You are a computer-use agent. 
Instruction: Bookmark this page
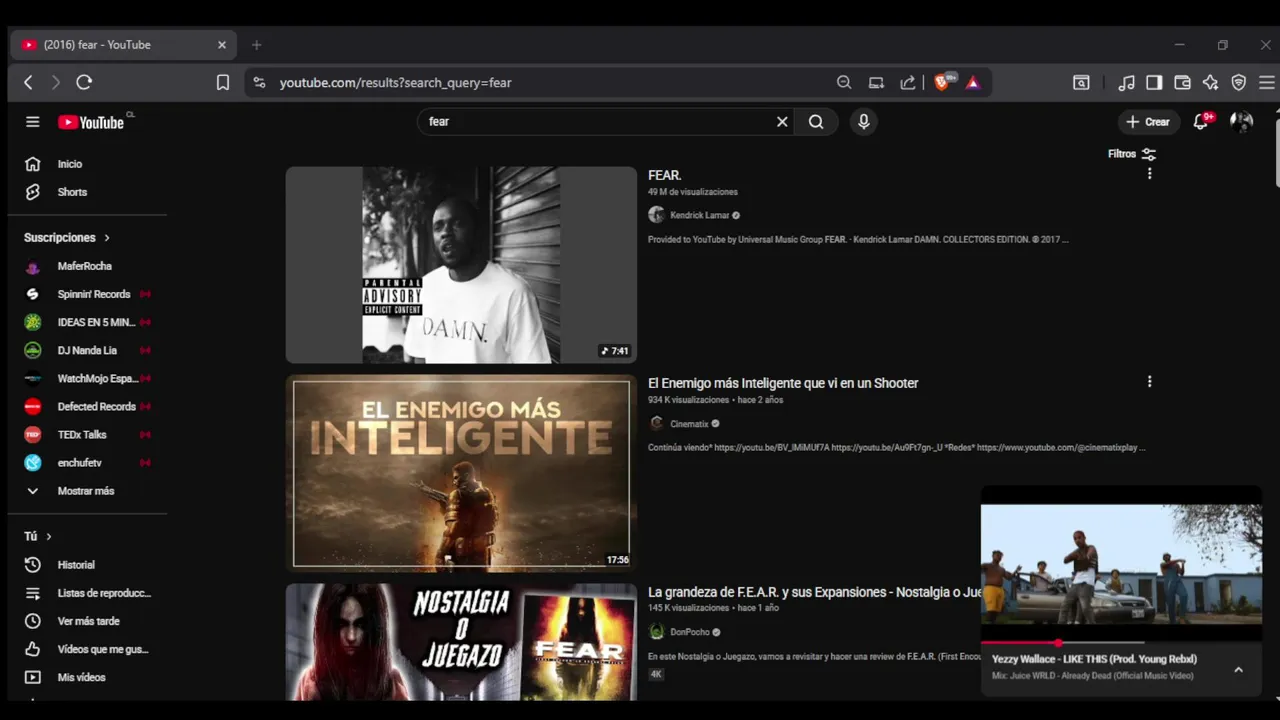(223, 83)
